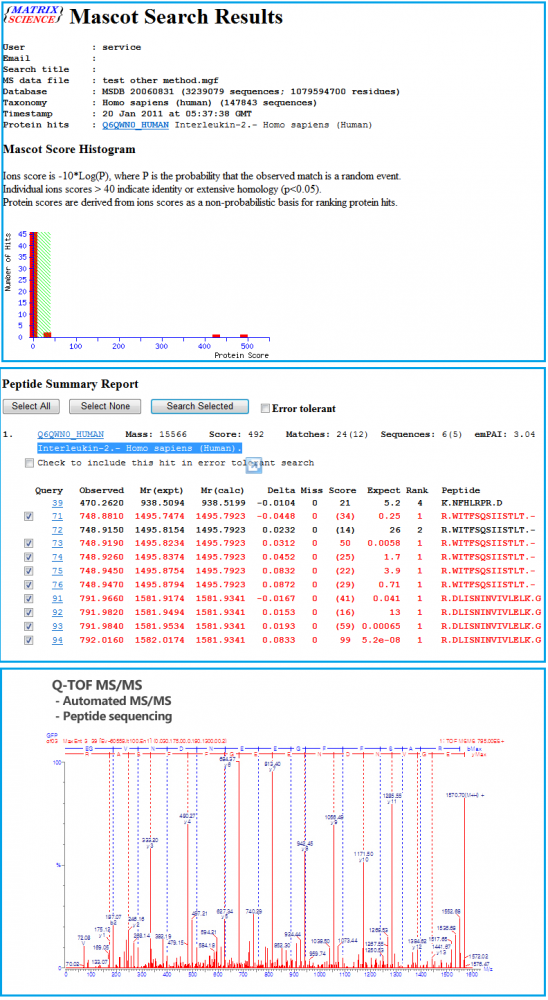Click the Observed value 792.0160

click(101, 639)
